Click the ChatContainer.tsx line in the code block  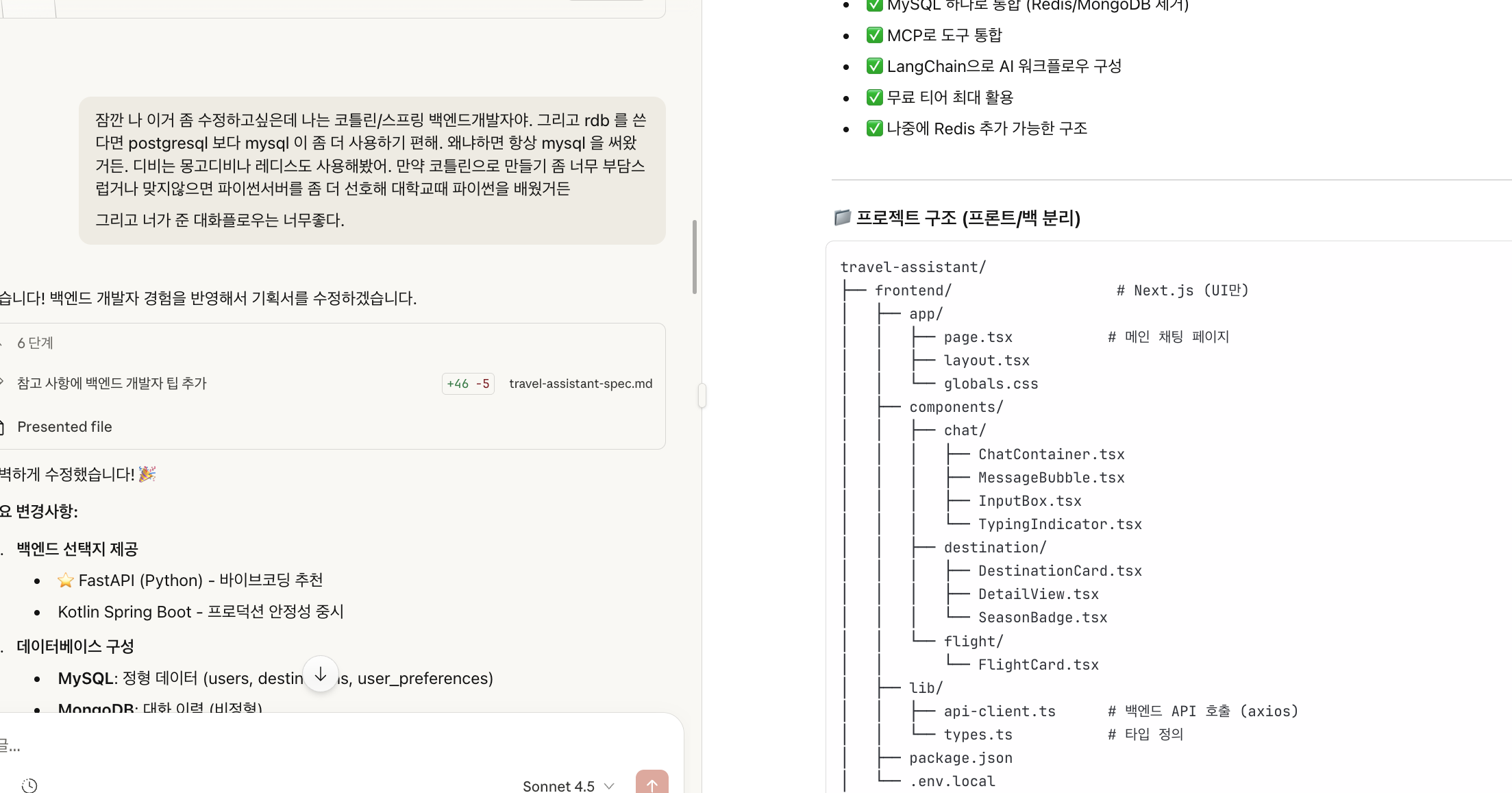pos(1051,454)
